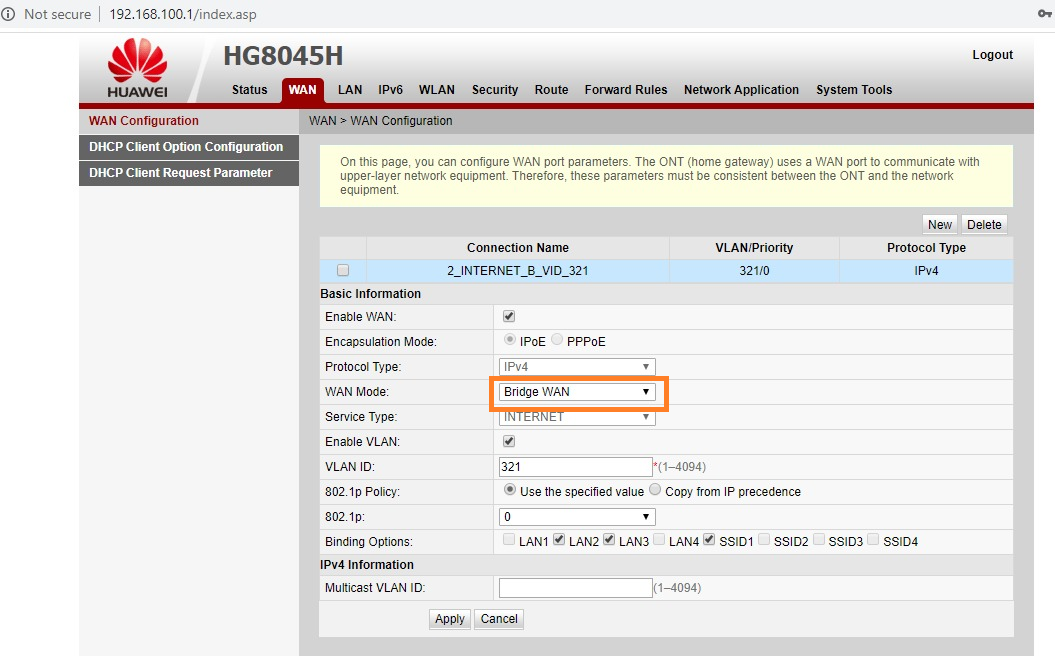The image size is (1055, 656).
Task: Open the Network Application tab
Action: click(x=741, y=89)
